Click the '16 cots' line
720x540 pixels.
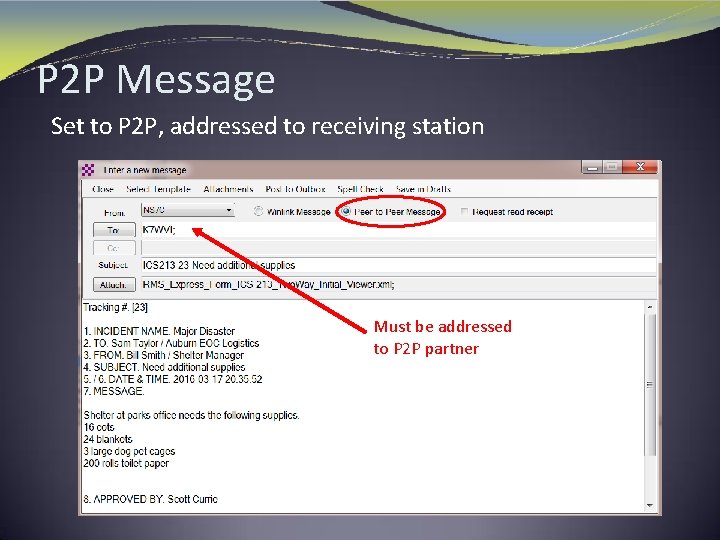pyautogui.click(x=99, y=427)
